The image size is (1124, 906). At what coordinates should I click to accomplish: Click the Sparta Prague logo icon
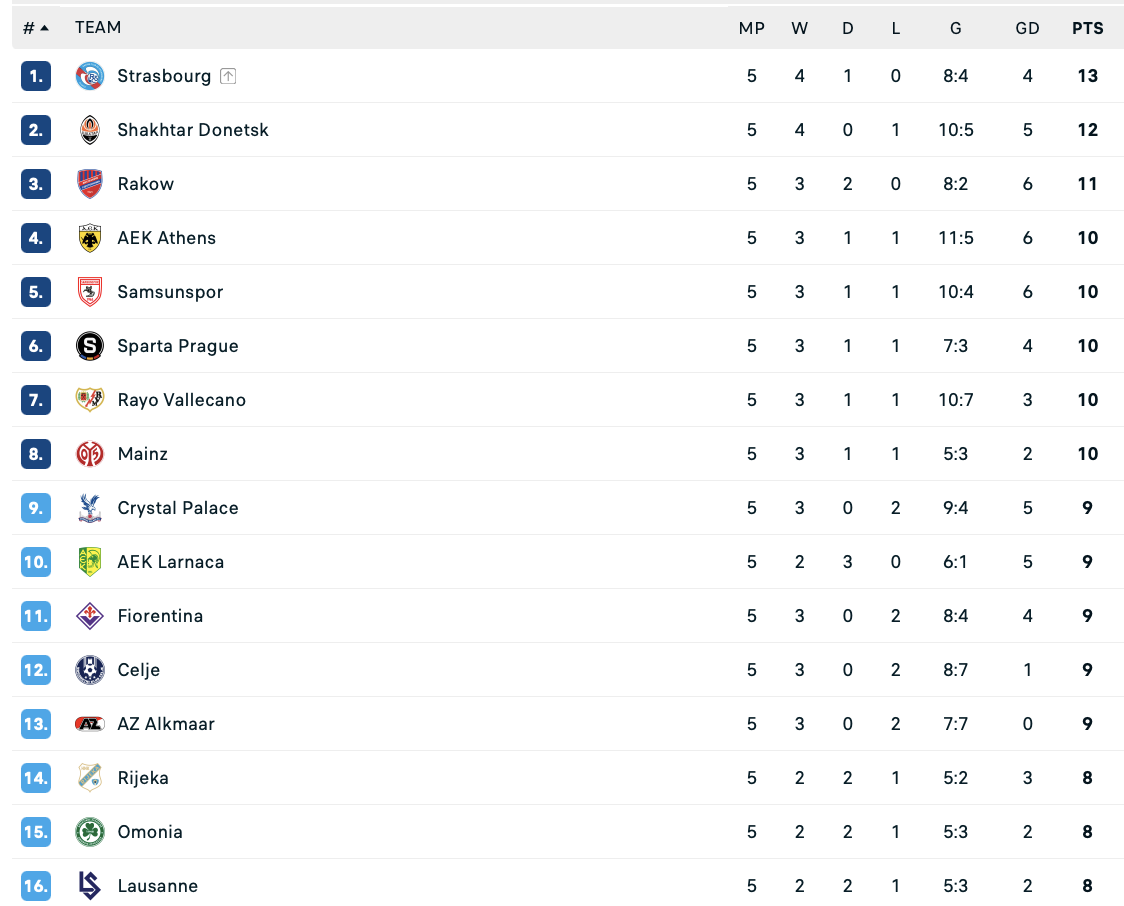coord(90,346)
